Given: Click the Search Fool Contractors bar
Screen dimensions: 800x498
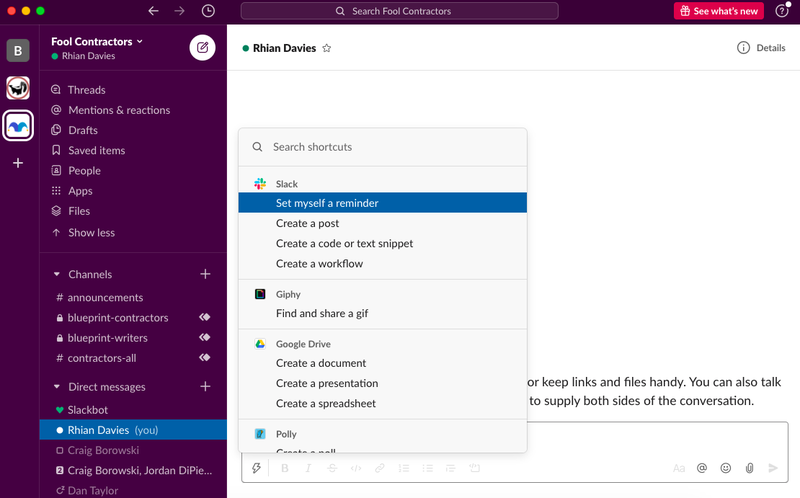Looking at the screenshot, I should [399, 11].
